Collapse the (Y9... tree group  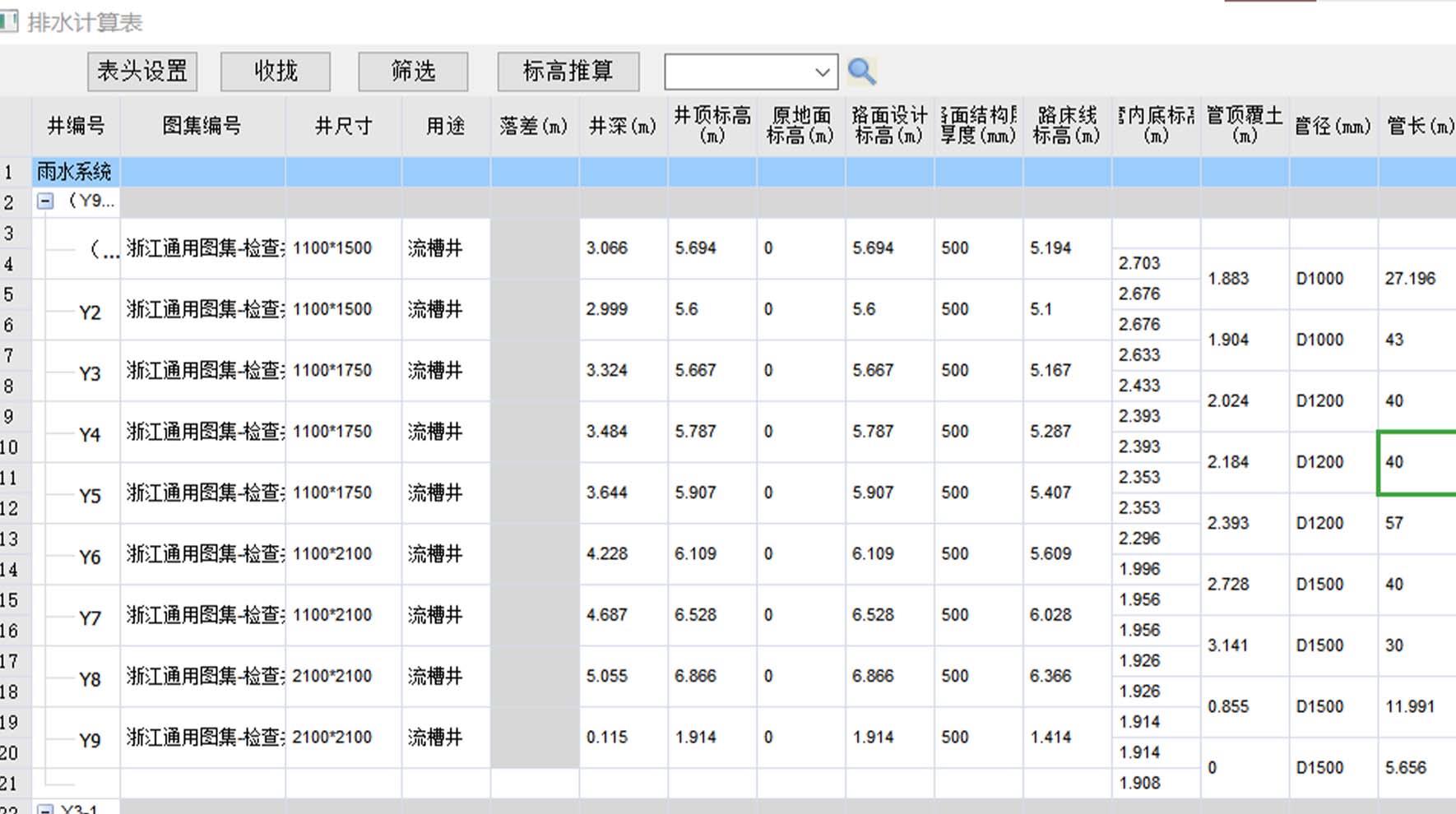click(x=45, y=201)
